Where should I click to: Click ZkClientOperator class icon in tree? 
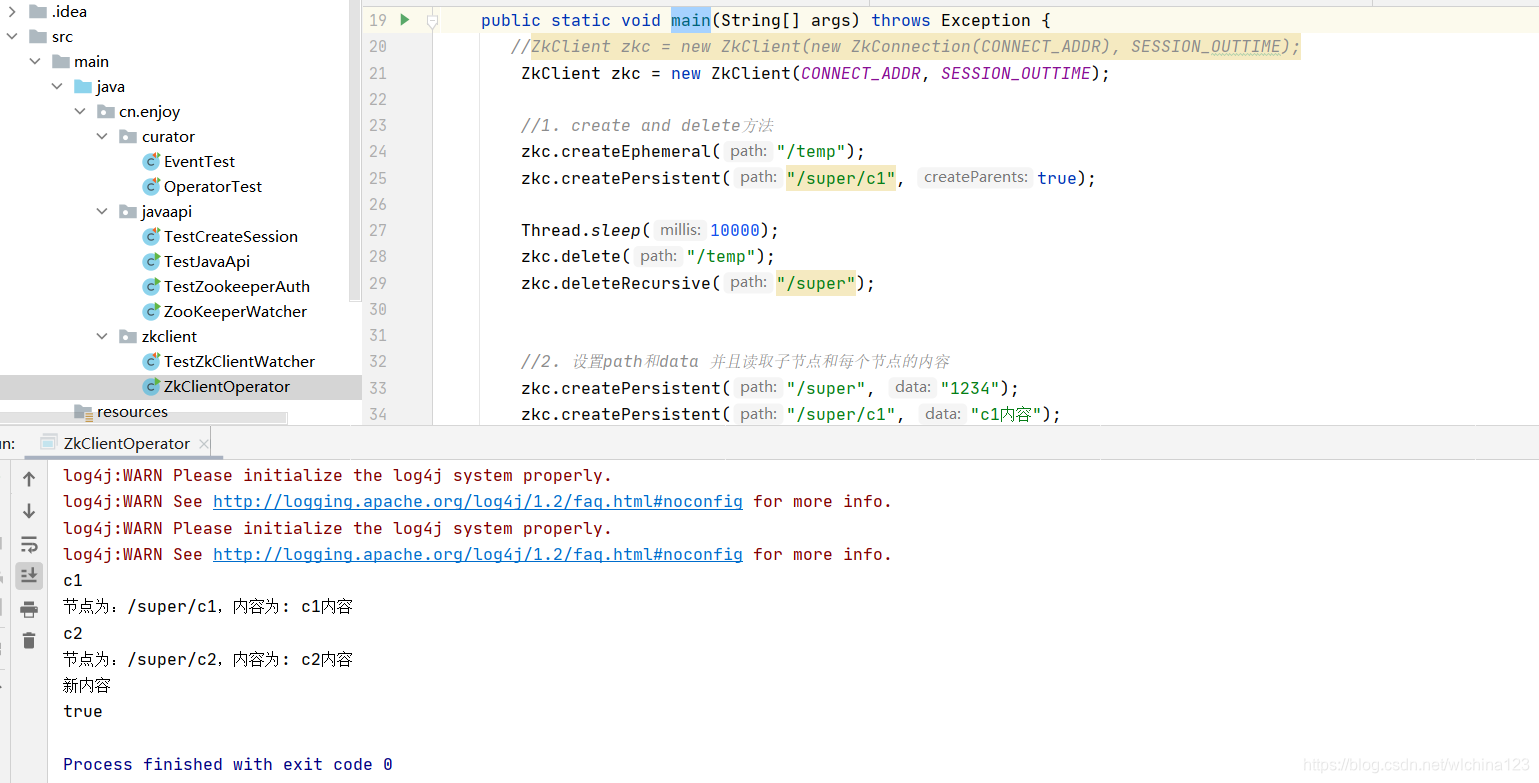151,386
